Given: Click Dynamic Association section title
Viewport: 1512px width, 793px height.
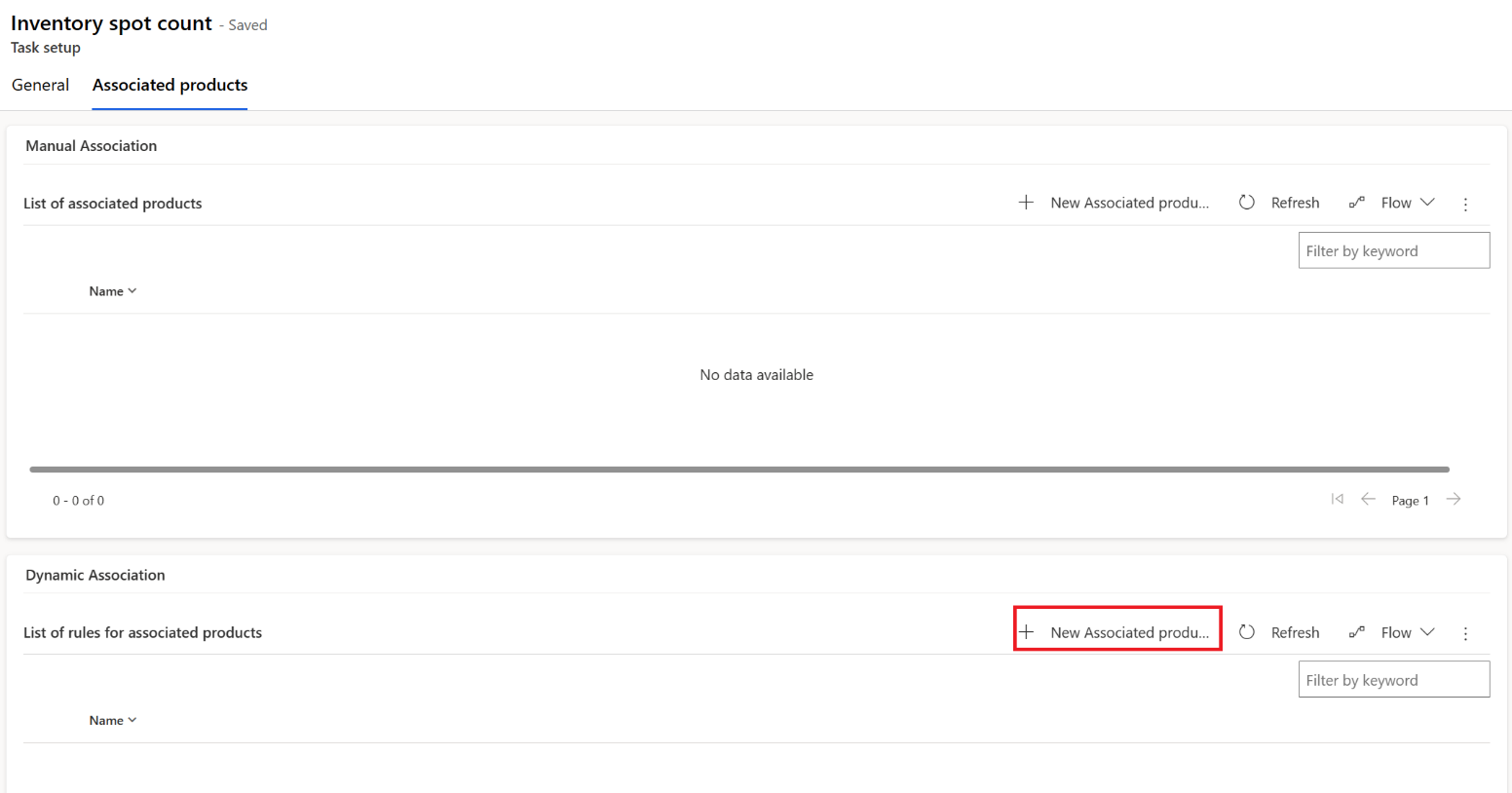Looking at the screenshot, I should point(94,576).
